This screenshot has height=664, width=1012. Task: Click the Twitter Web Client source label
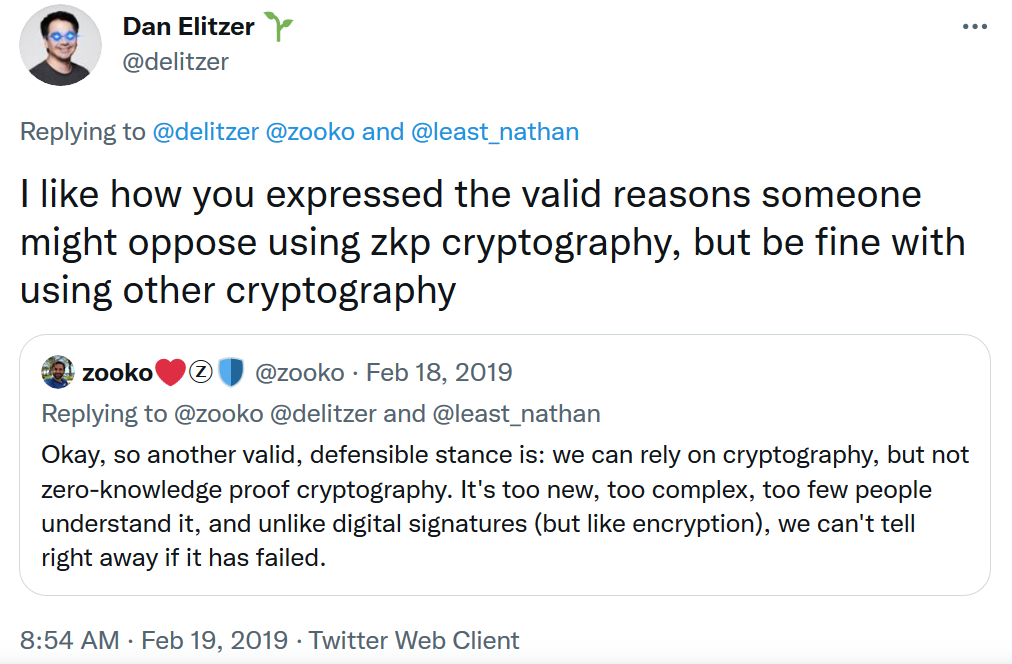point(415,640)
